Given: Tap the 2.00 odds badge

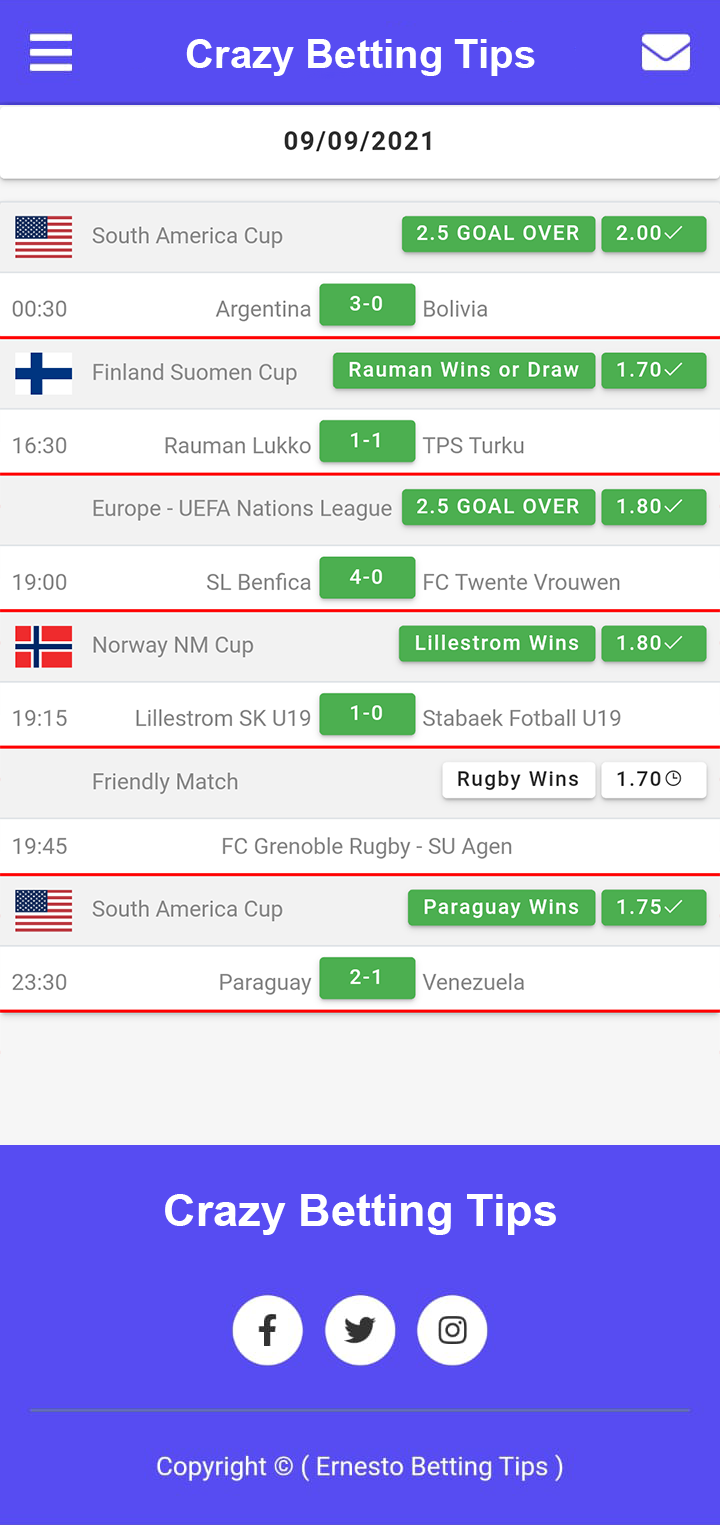Looking at the screenshot, I should click(654, 233).
